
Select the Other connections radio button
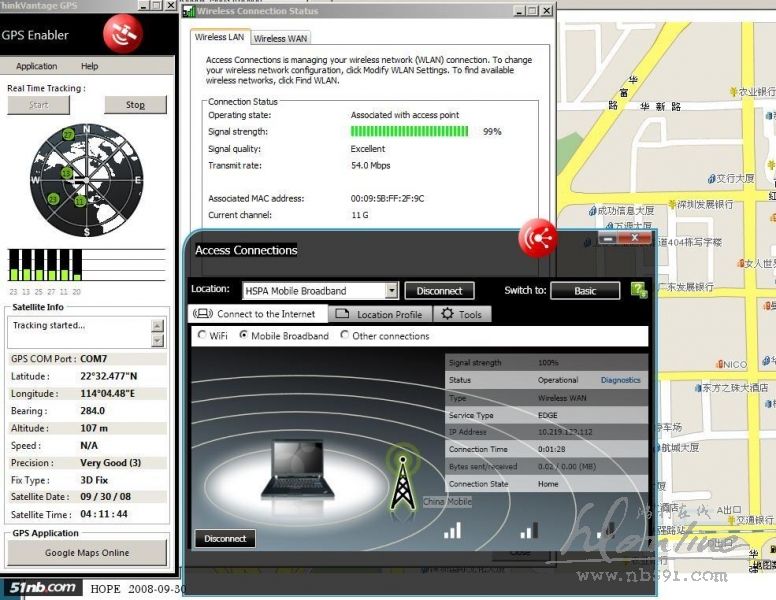pos(345,336)
